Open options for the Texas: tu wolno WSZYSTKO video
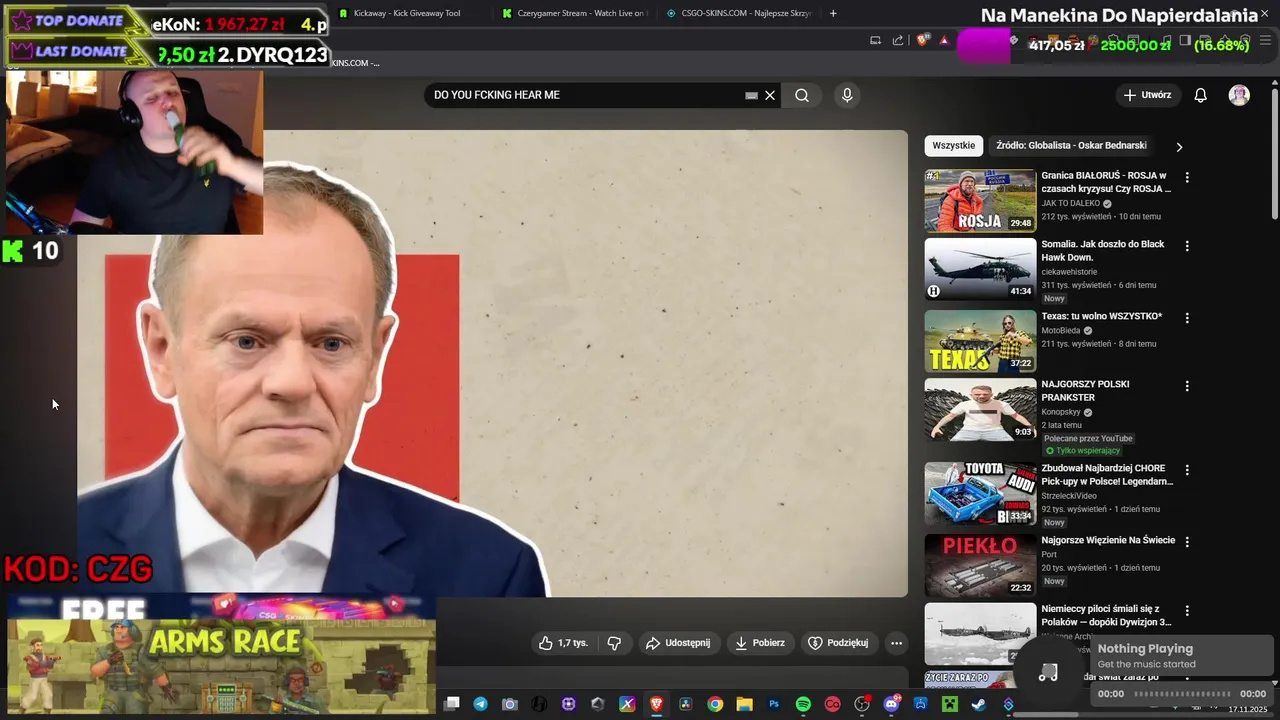Image resolution: width=1280 pixels, height=720 pixels. [x=1187, y=318]
